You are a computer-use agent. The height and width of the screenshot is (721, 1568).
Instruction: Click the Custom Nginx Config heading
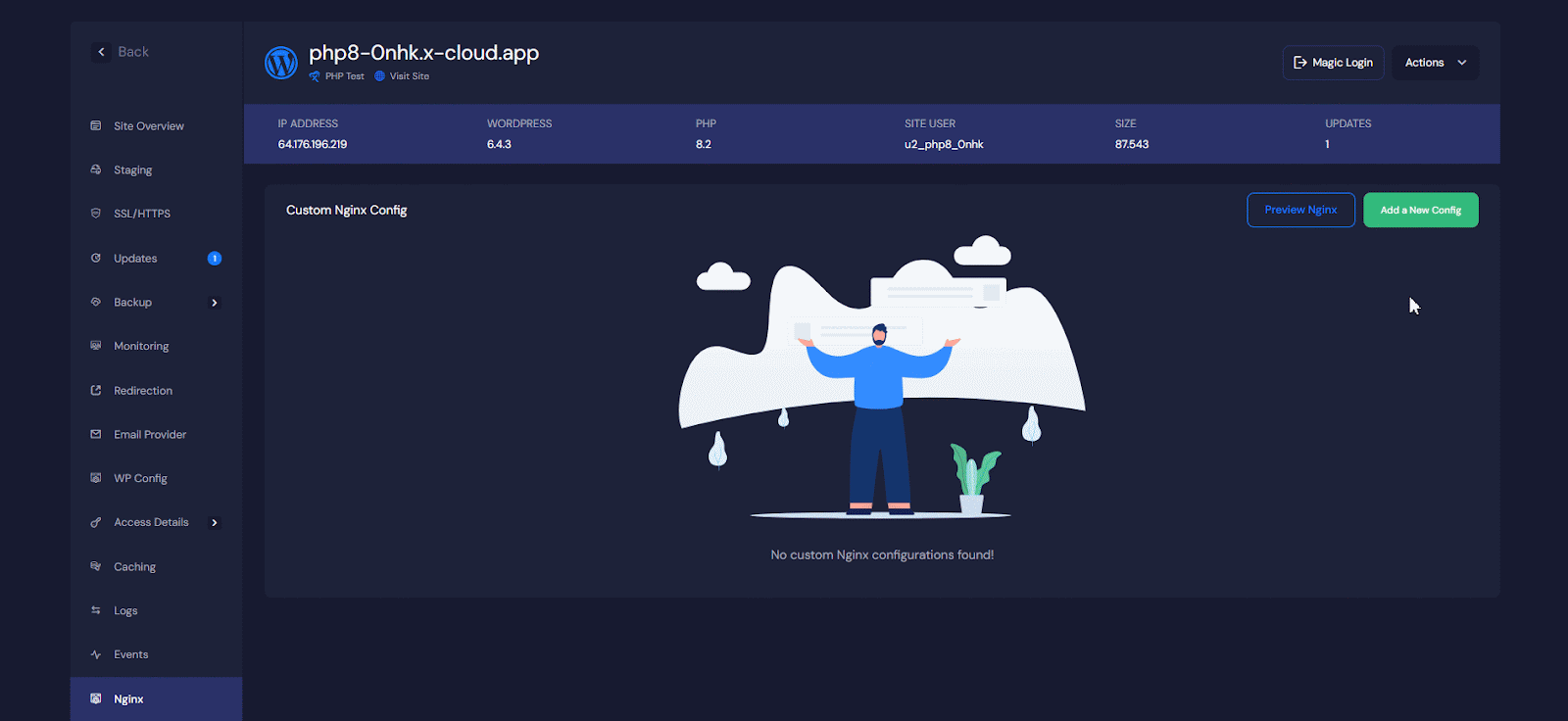tap(347, 210)
